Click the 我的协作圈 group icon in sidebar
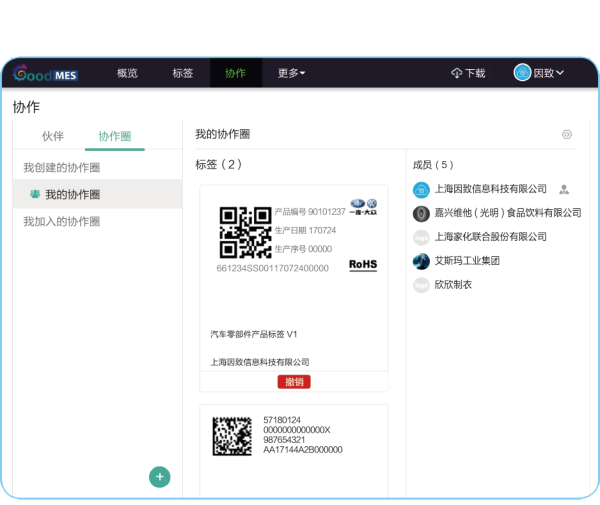Screen dimensions: 600x505 (35, 194)
